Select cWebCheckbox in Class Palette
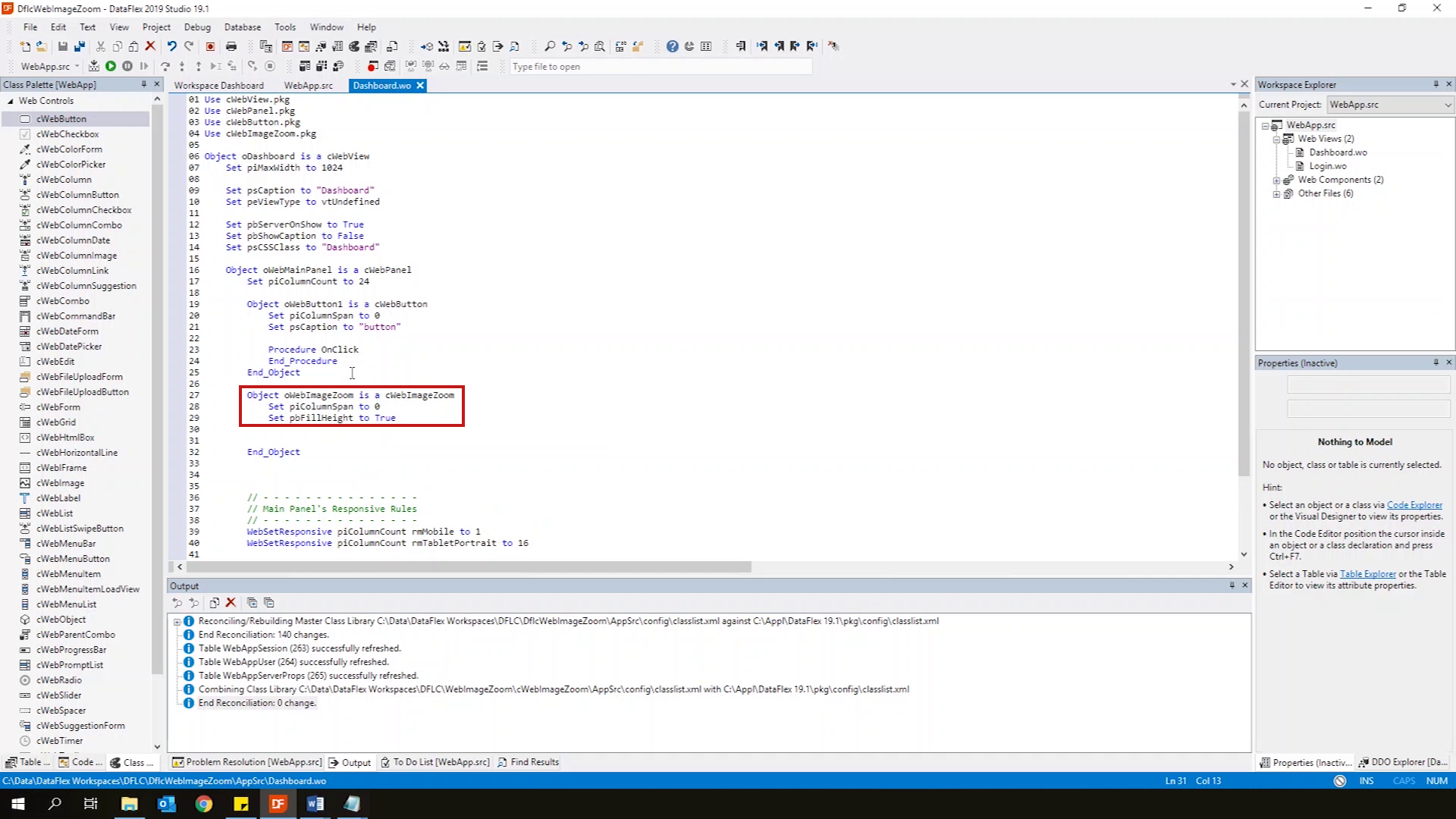1456x819 pixels. (x=67, y=134)
